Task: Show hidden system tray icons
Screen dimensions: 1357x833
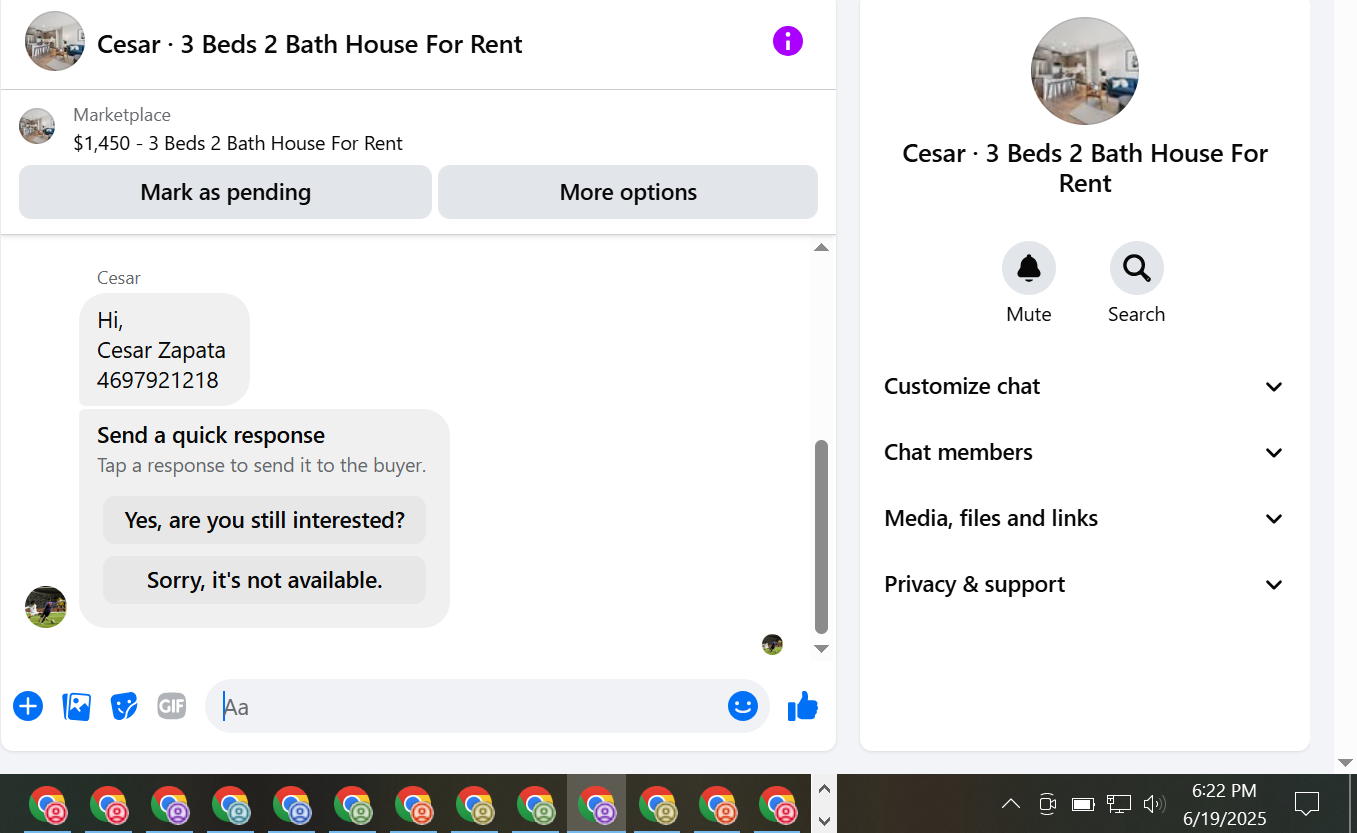Action: pyautogui.click(x=1011, y=803)
